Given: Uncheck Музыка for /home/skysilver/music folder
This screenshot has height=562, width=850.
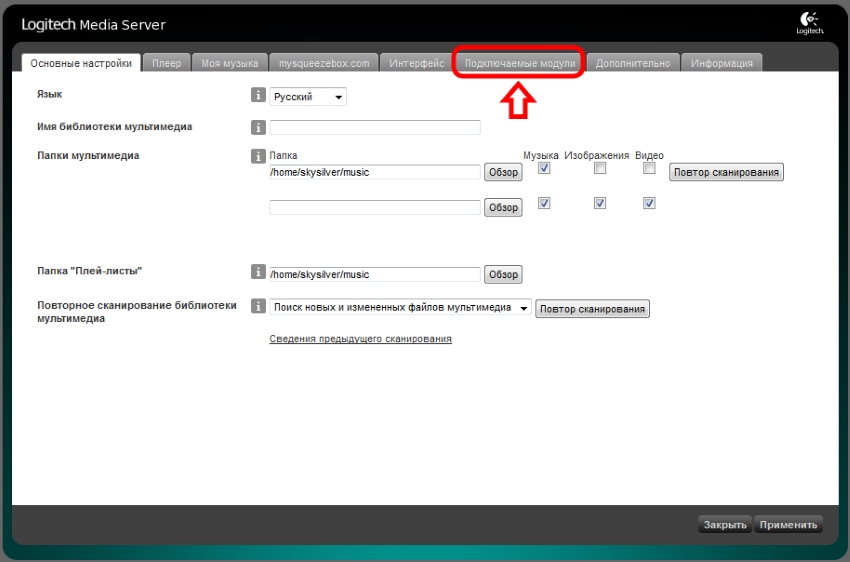Looking at the screenshot, I should point(544,168).
